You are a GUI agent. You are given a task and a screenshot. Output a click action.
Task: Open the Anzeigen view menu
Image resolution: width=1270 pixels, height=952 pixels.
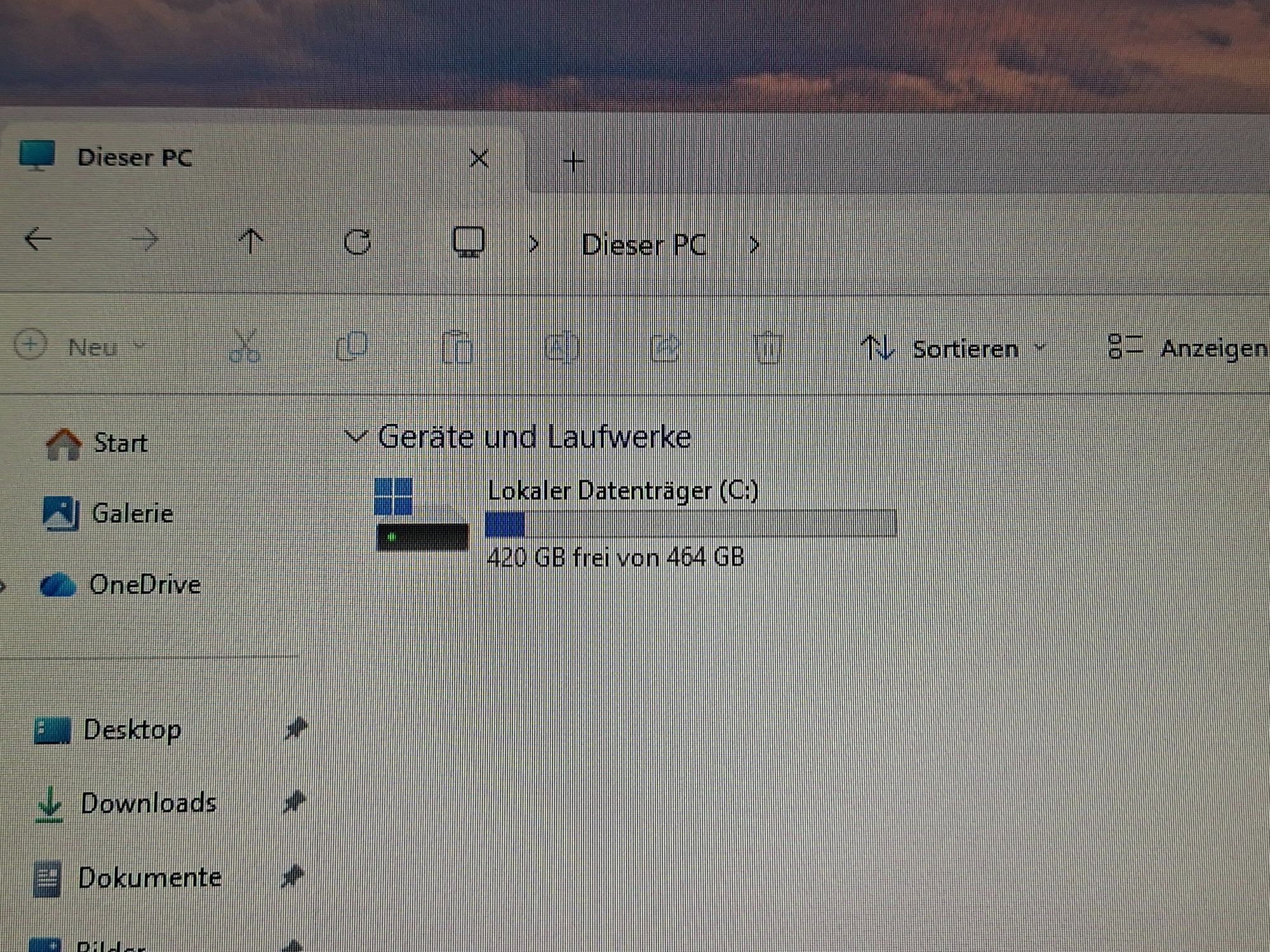point(1187,348)
